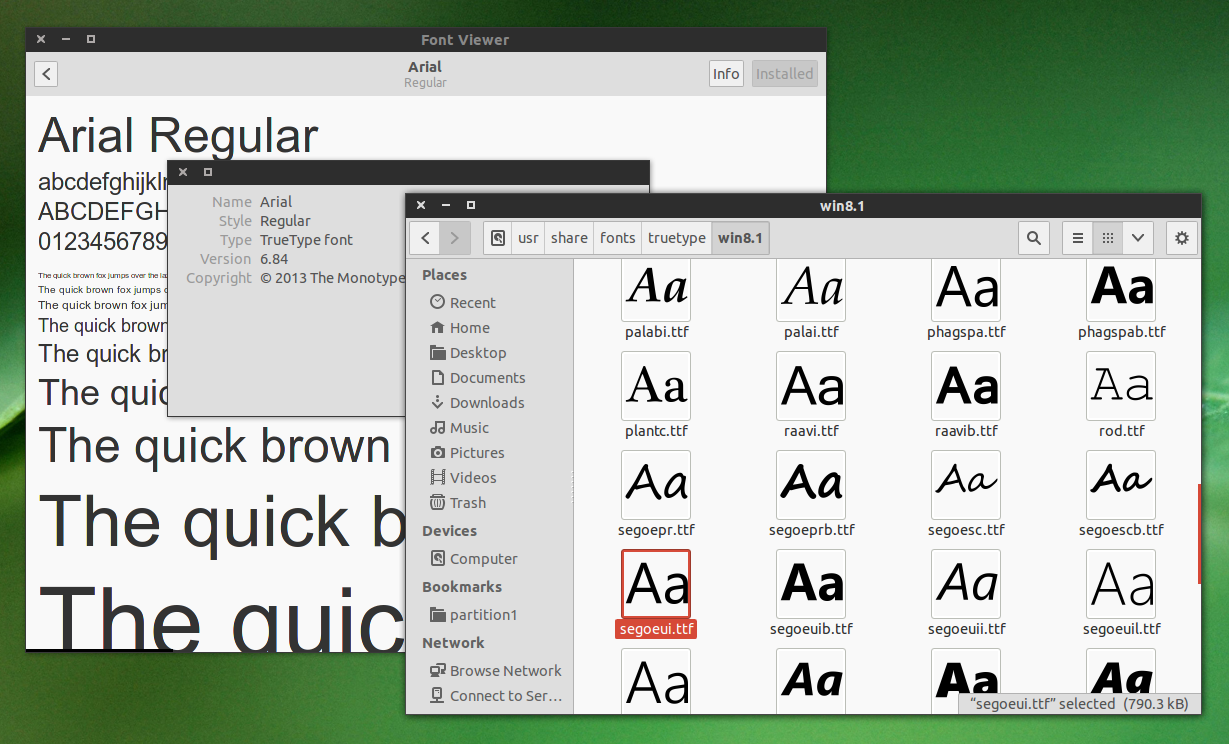Open Documents in sidebar
This screenshot has width=1229, height=744.
(x=477, y=377)
